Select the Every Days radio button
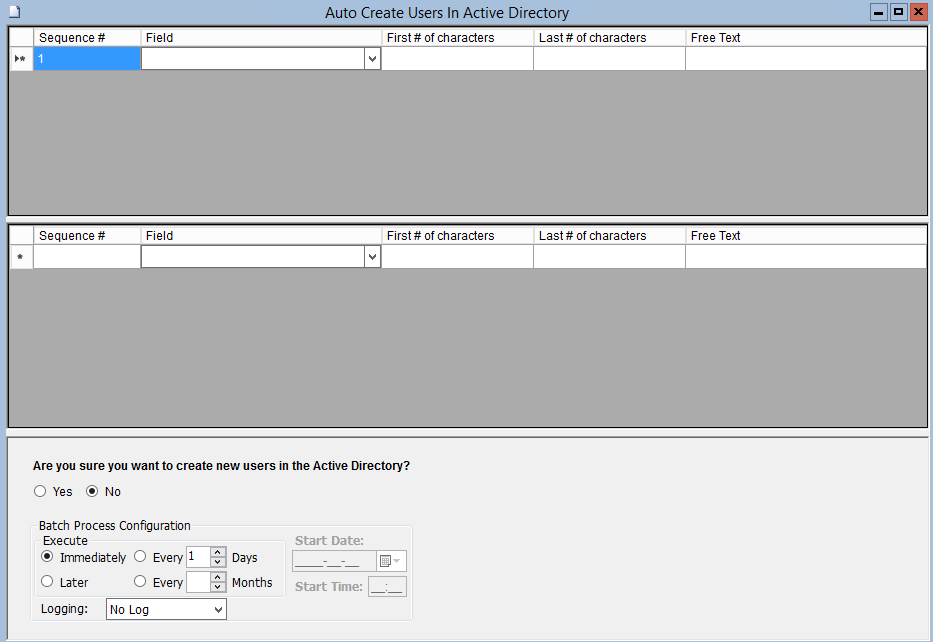 tap(140, 557)
